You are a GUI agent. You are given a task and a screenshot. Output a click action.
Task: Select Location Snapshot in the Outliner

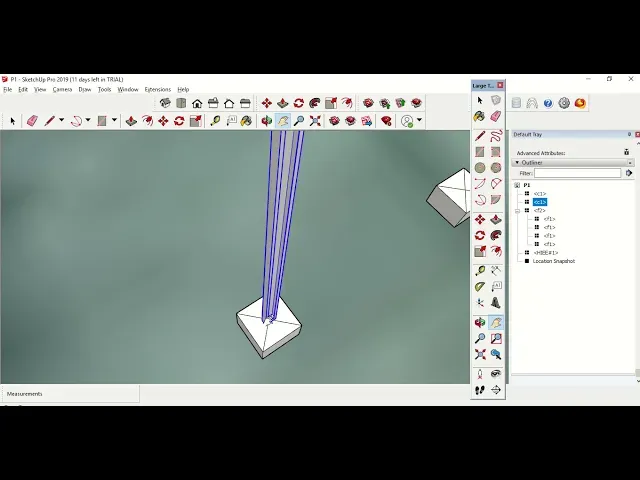click(x=553, y=261)
